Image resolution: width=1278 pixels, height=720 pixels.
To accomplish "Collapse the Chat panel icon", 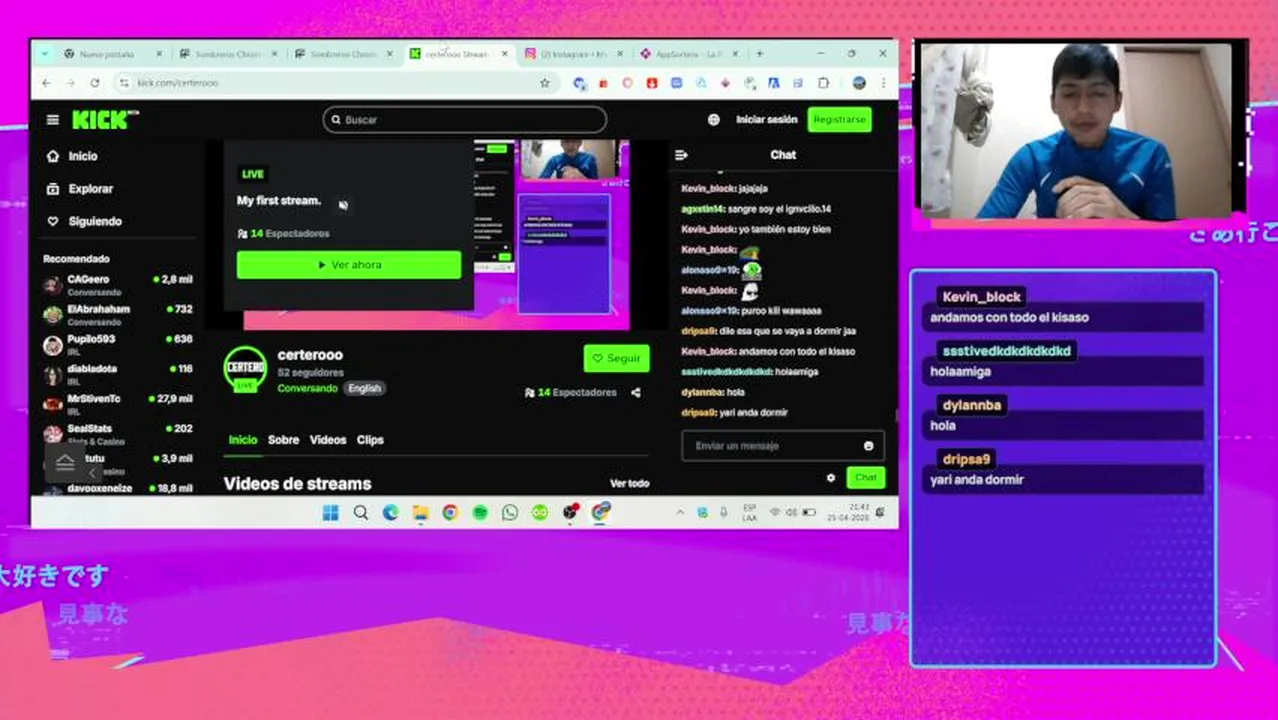I will pos(682,155).
